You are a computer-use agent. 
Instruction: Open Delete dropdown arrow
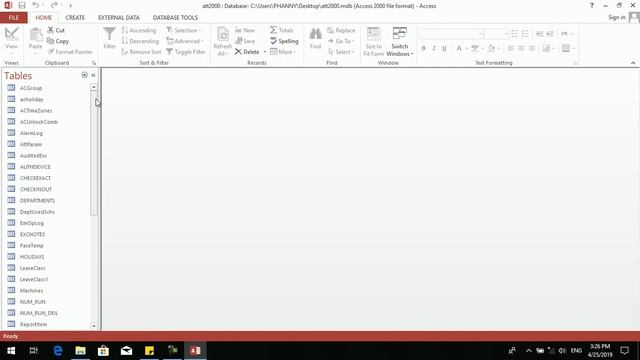coord(265,52)
